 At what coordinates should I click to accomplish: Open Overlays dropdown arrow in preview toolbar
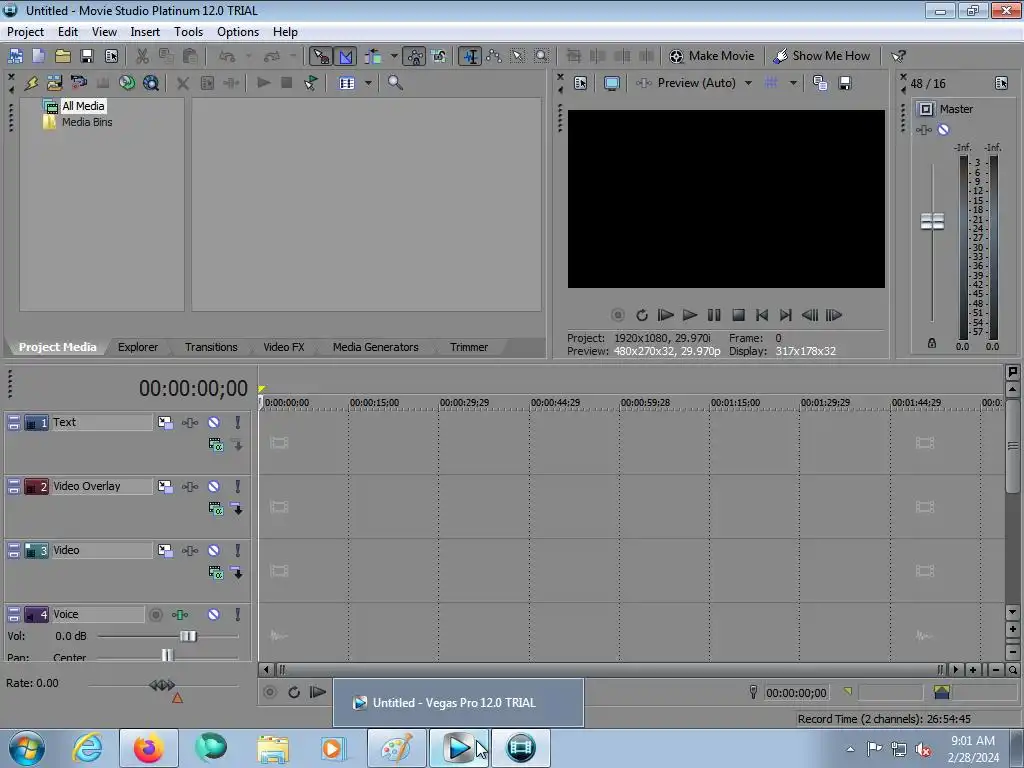tap(793, 83)
